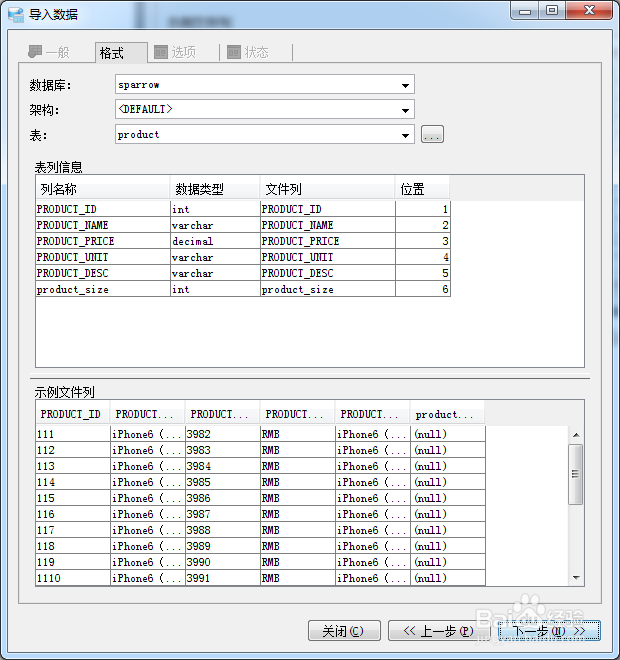Open the 一般 tab
Viewport: 620px width, 660px height.
pos(49,52)
